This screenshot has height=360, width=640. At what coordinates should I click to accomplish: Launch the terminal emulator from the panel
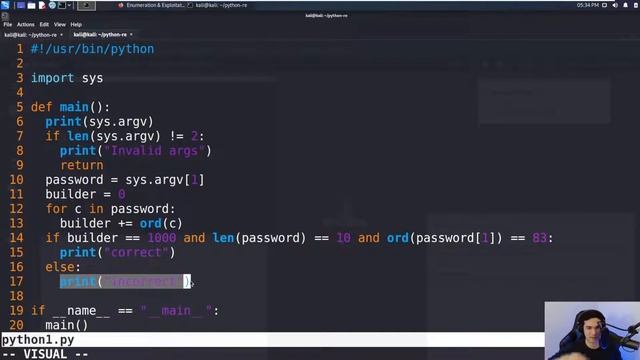pyautogui.click(x=62, y=5)
